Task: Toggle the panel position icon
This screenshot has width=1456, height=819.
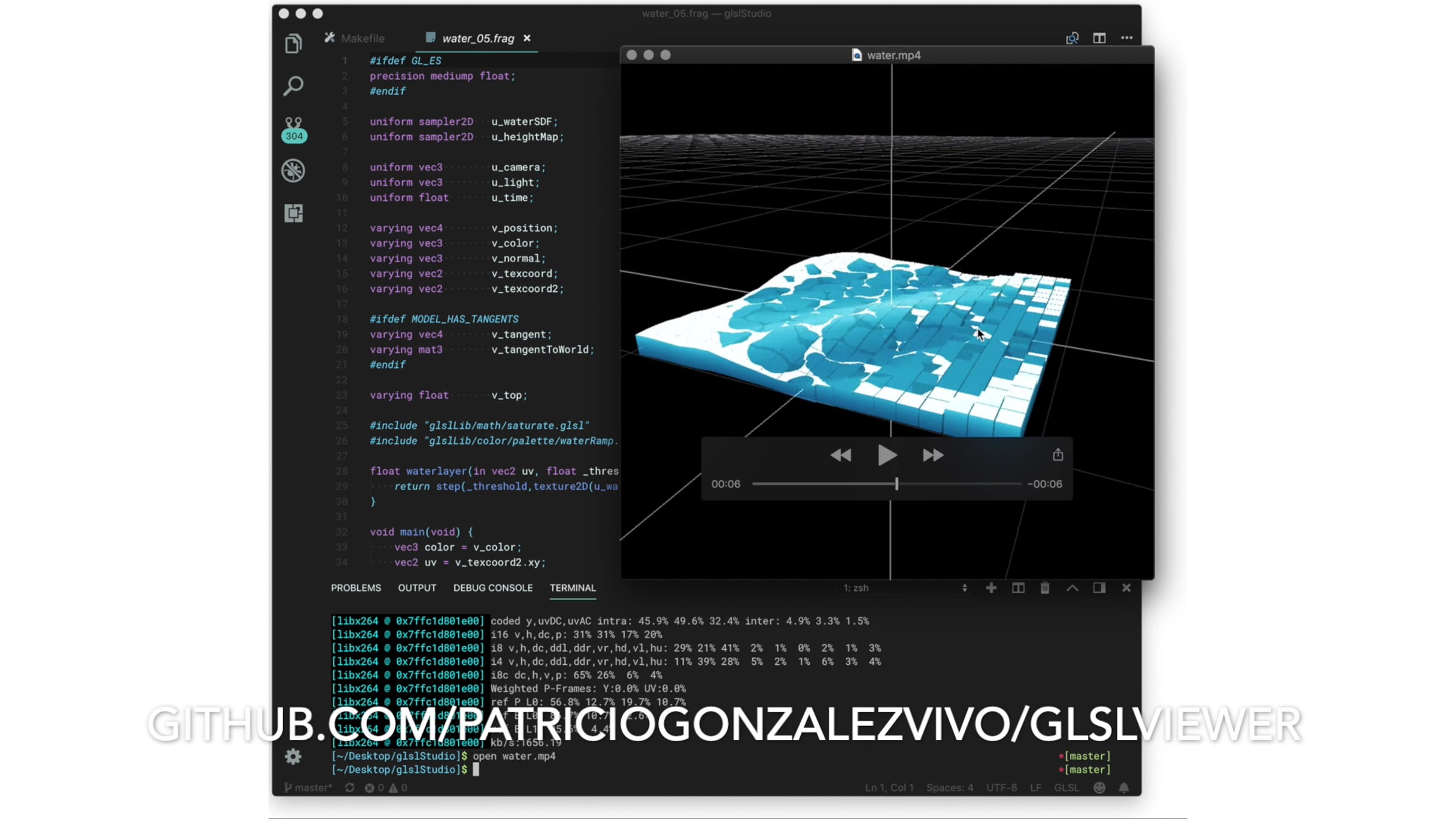Action: pyautogui.click(x=1099, y=588)
